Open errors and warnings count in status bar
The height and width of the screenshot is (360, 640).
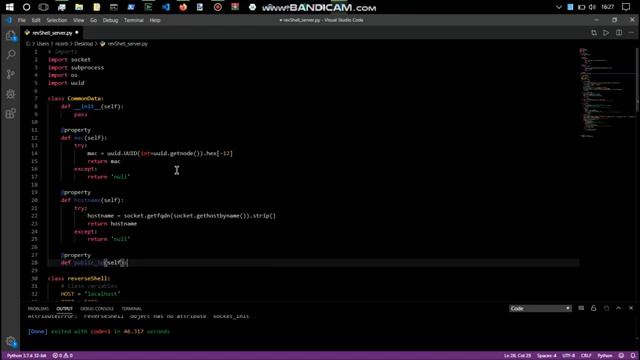tap(62, 356)
